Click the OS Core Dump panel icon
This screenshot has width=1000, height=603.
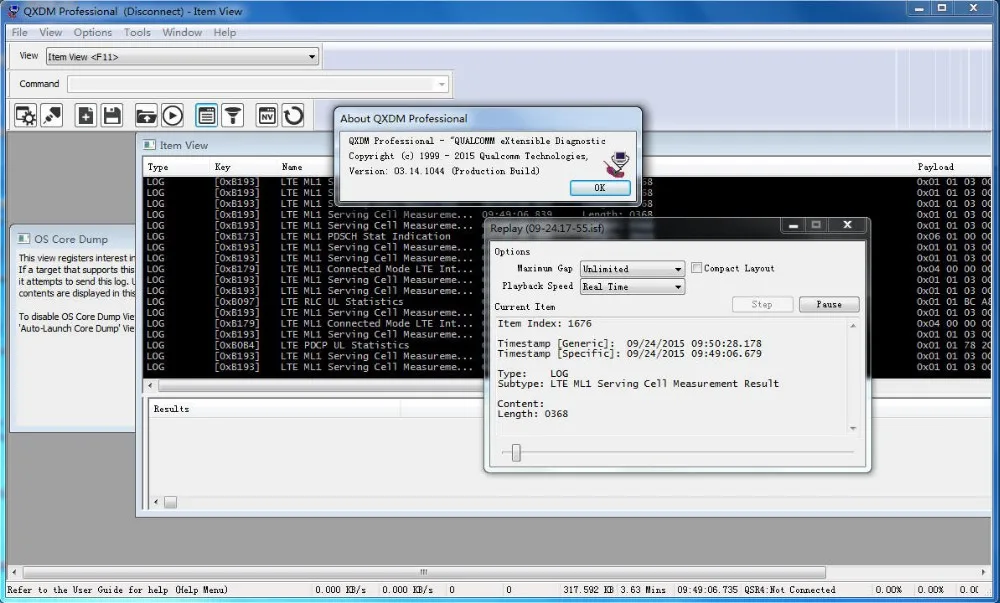[x=24, y=238]
